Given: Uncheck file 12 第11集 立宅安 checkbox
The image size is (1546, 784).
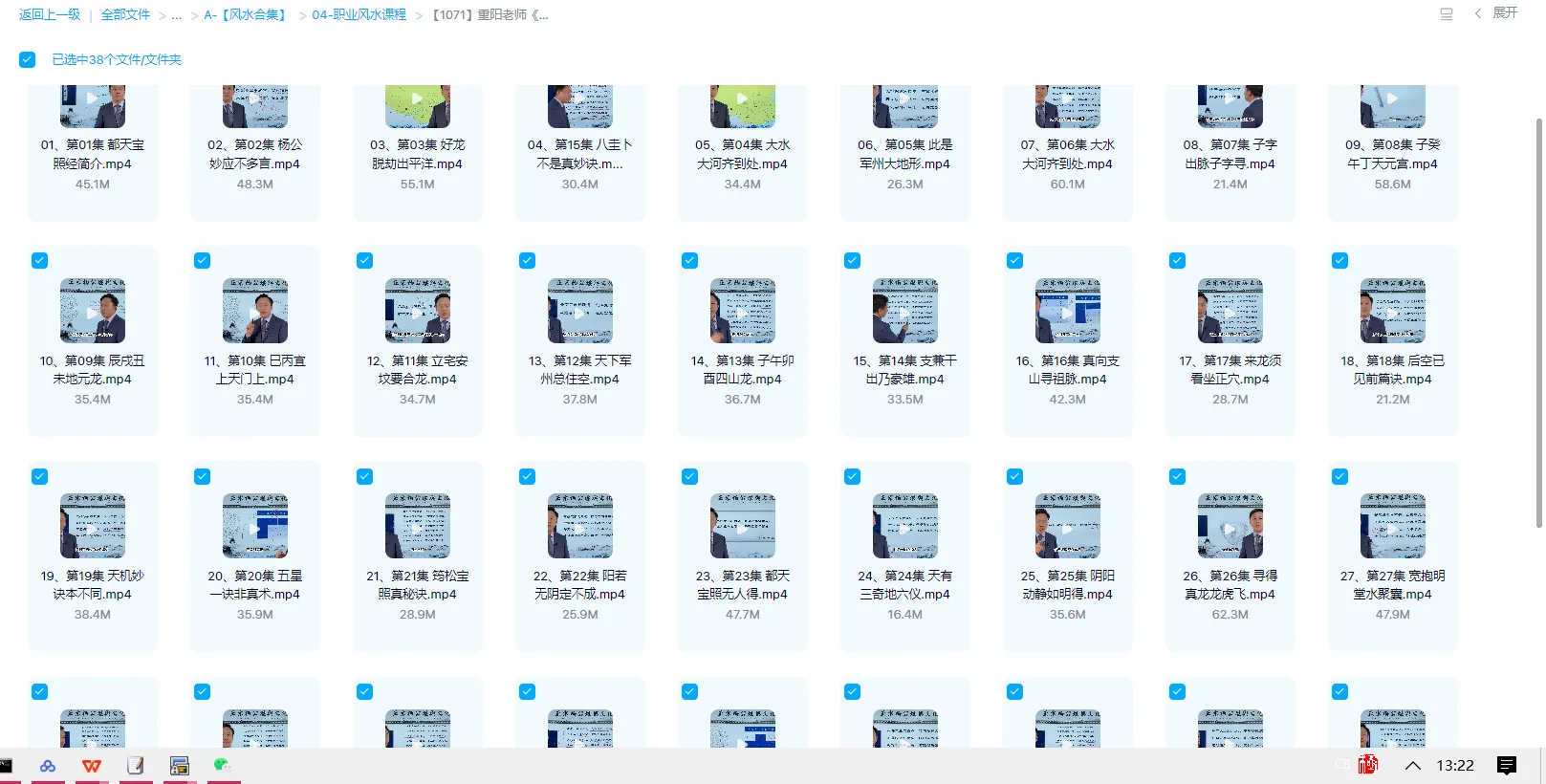Looking at the screenshot, I should (365, 261).
